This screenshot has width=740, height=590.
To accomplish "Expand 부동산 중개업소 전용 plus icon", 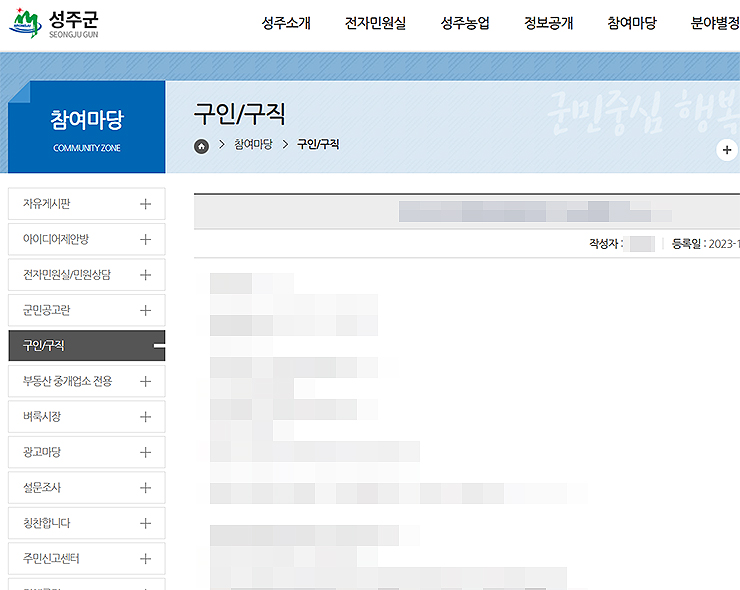I will pos(145,381).
